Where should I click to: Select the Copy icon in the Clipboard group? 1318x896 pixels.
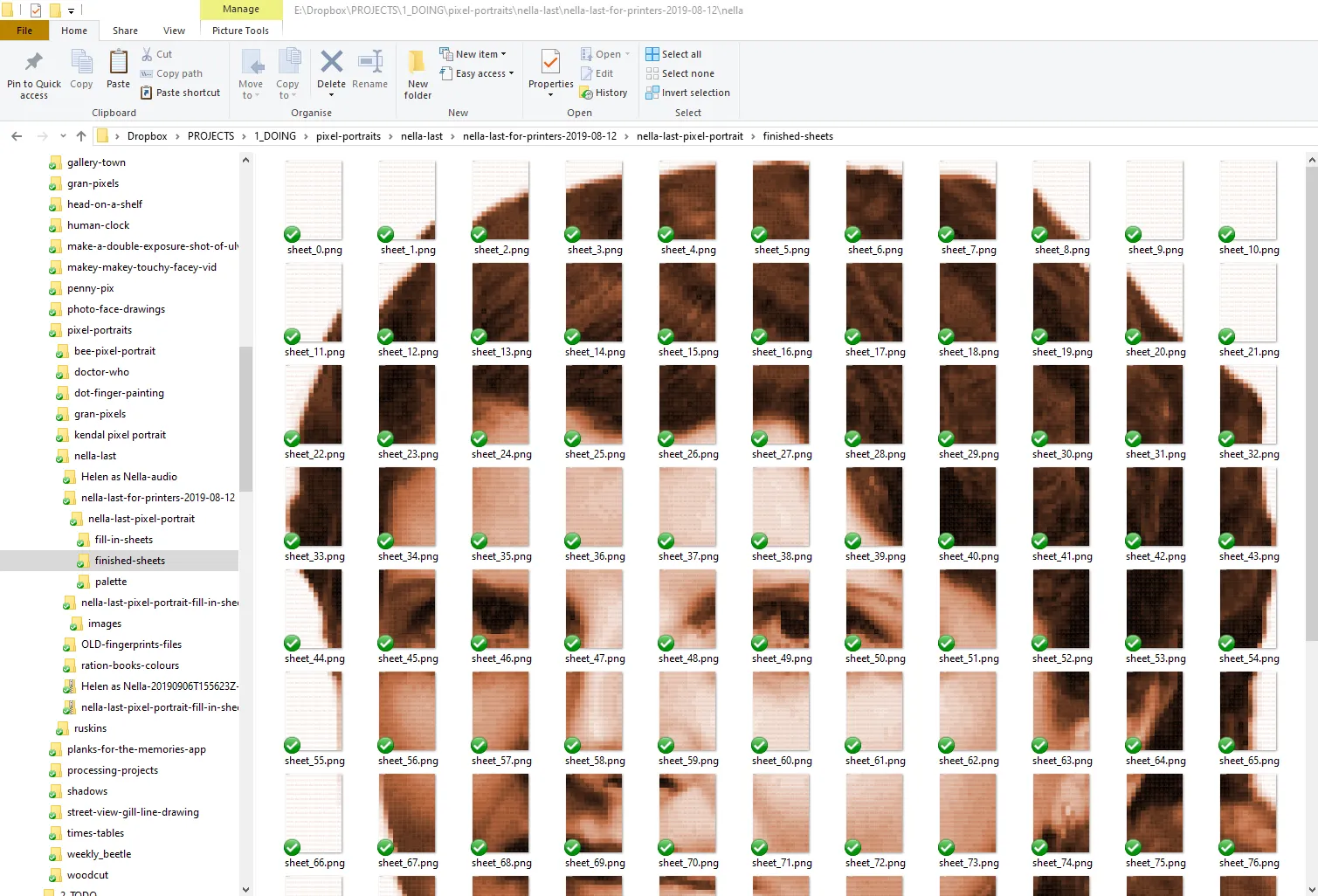click(x=80, y=70)
